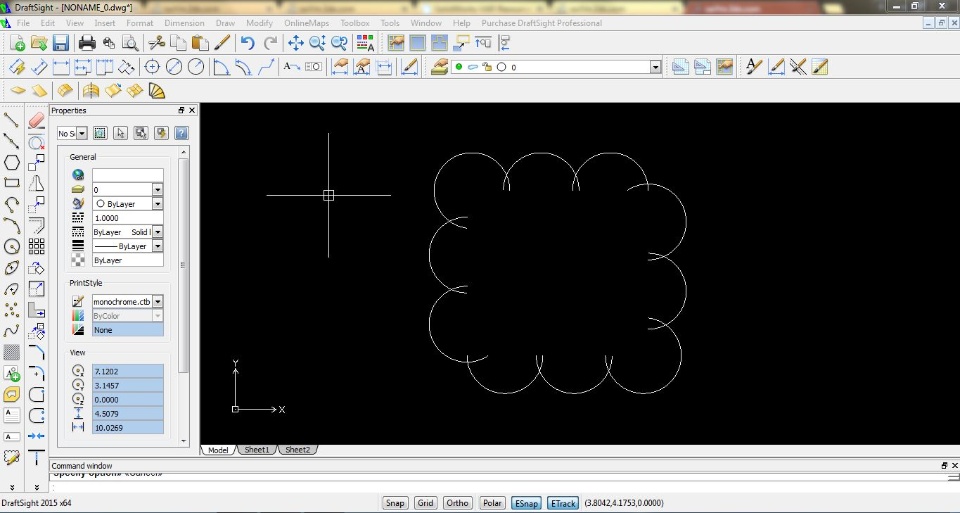Expand the ByLayer line color dropdown
The width and height of the screenshot is (960, 513).
pos(157,204)
